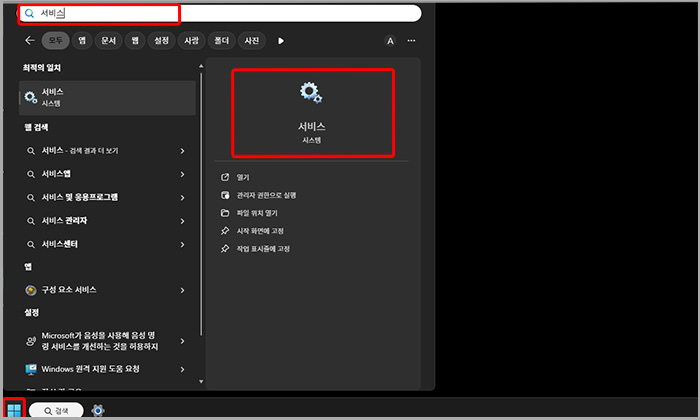Switch to the 웹 filter tab
The width and height of the screenshot is (700, 420).
coord(135,41)
